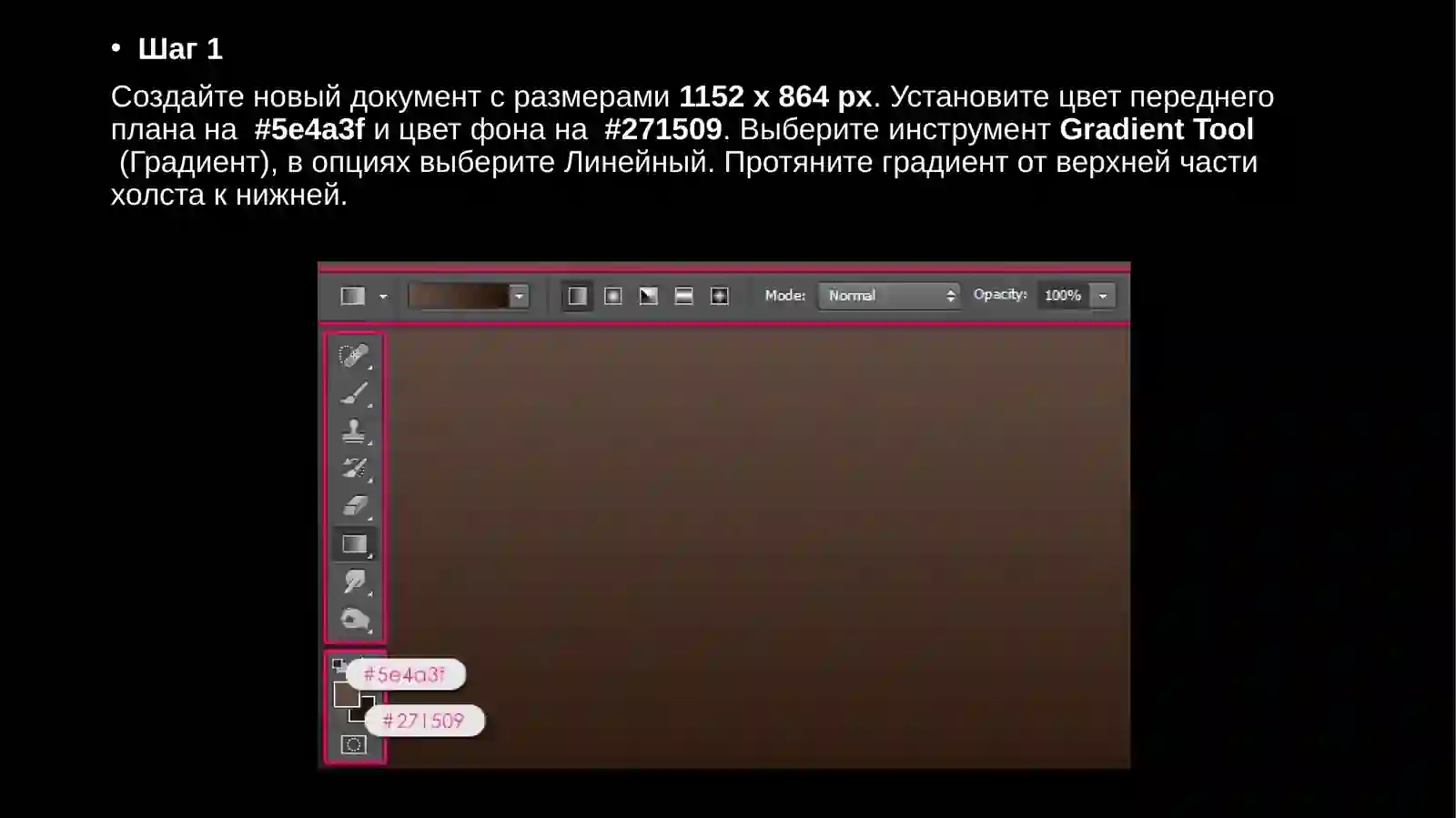Click the "Mode:" label
Screen dimensions: 1456x818
click(x=784, y=295)
